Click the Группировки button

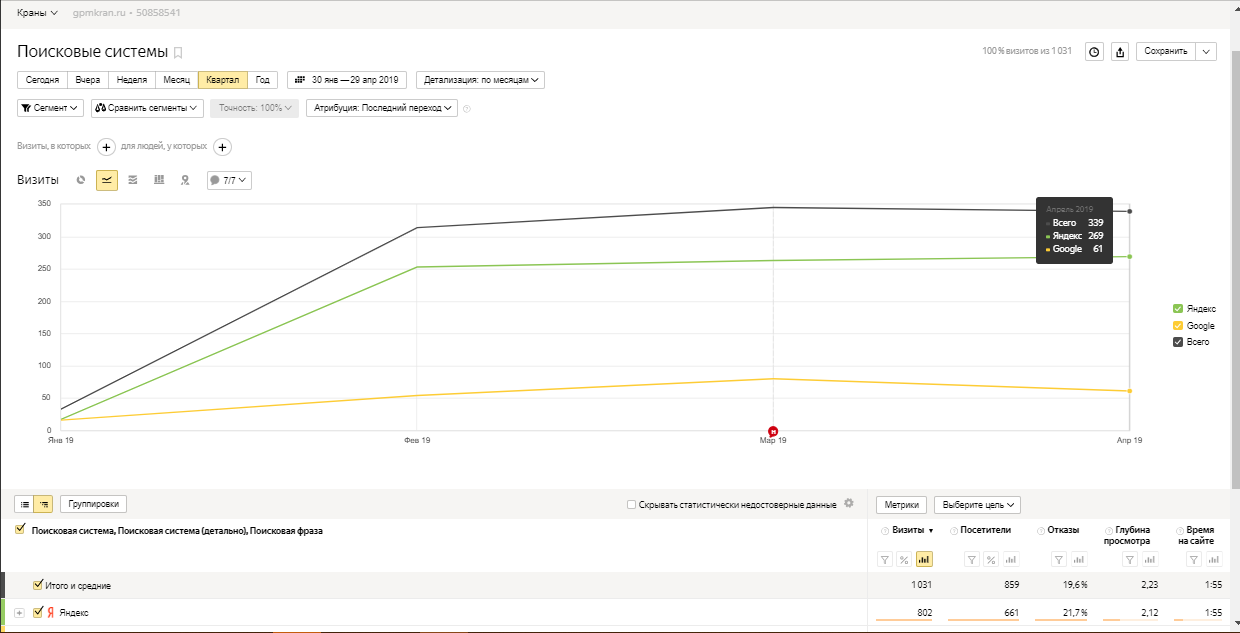coord(94,504)
